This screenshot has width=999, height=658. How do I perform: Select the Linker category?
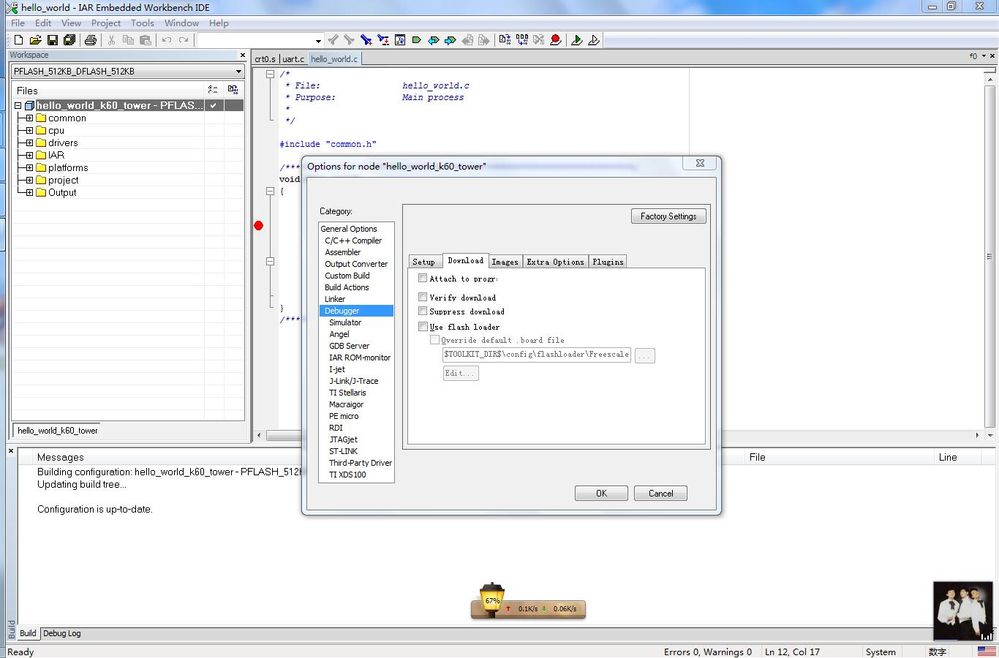tap(335, 299)
